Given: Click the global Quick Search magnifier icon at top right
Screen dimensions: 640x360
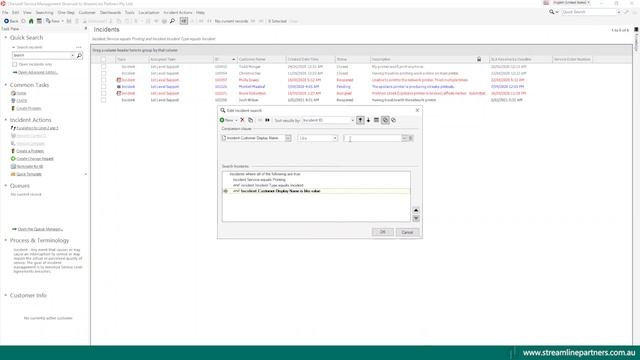Looking at the screenshot, I should point(552,12).
